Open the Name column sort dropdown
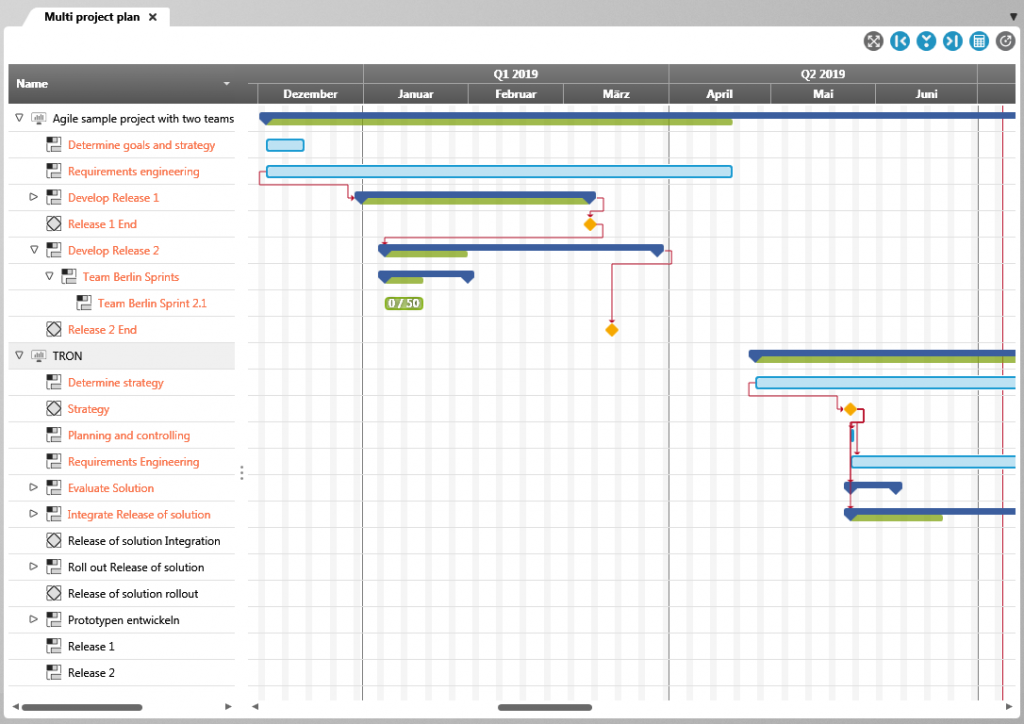This screenshot has height=724, width=1024. [226, 84]
